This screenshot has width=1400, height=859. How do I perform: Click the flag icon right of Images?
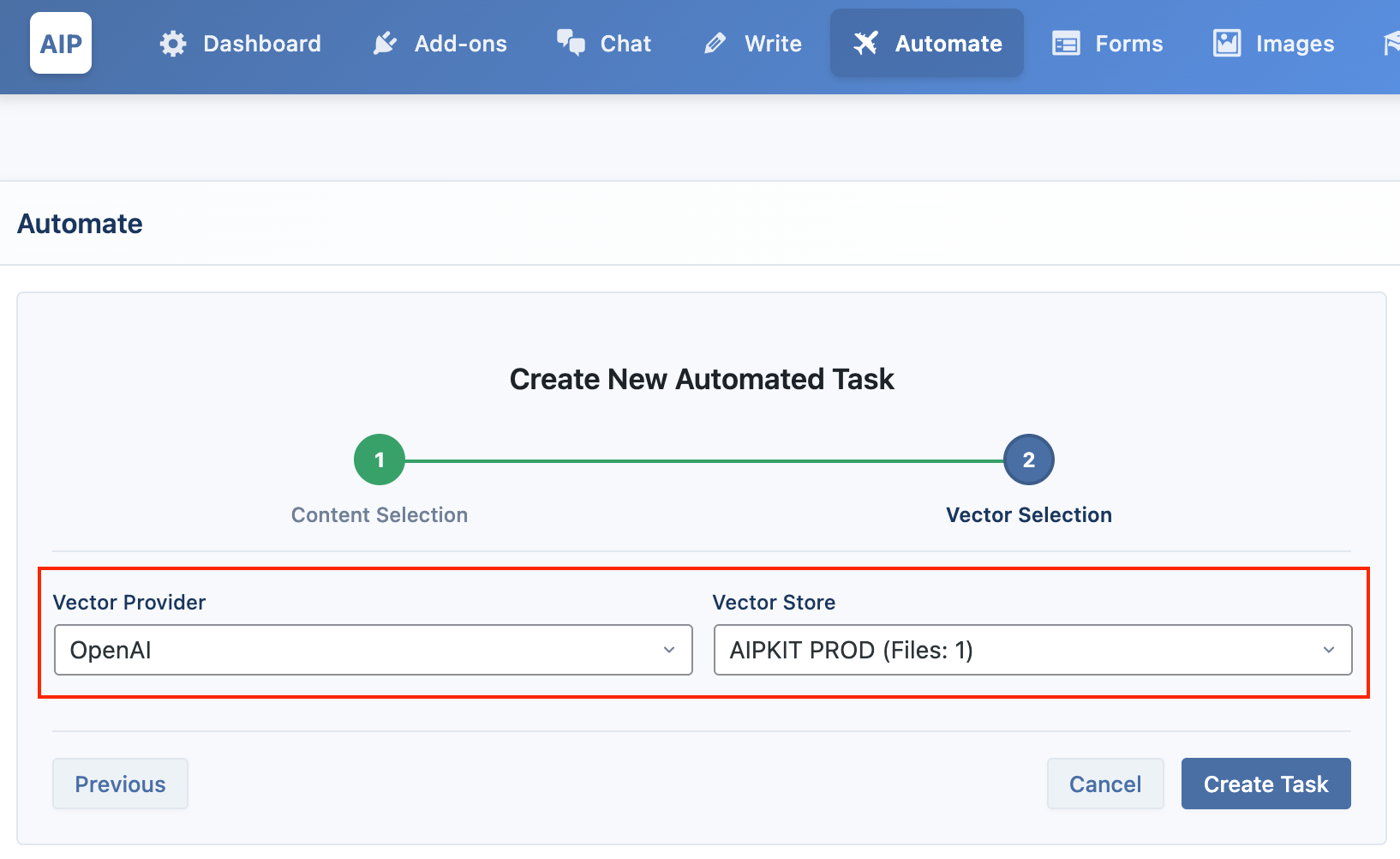tap(1391, 44)
